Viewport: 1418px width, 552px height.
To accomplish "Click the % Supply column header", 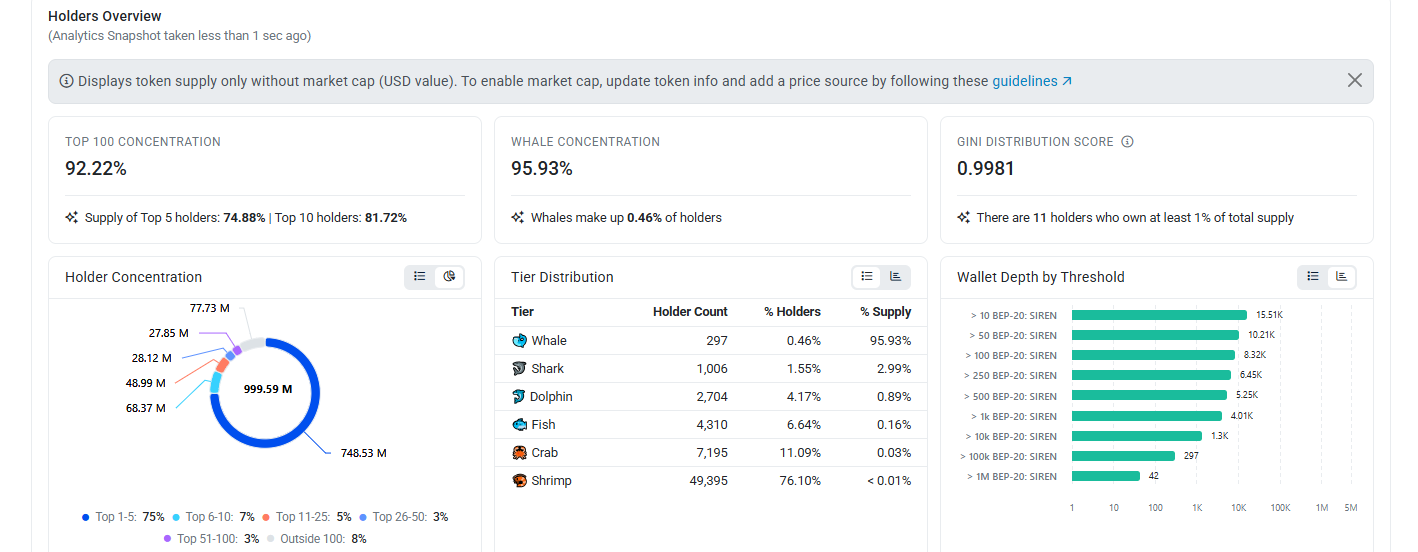I will pos(885,312).
